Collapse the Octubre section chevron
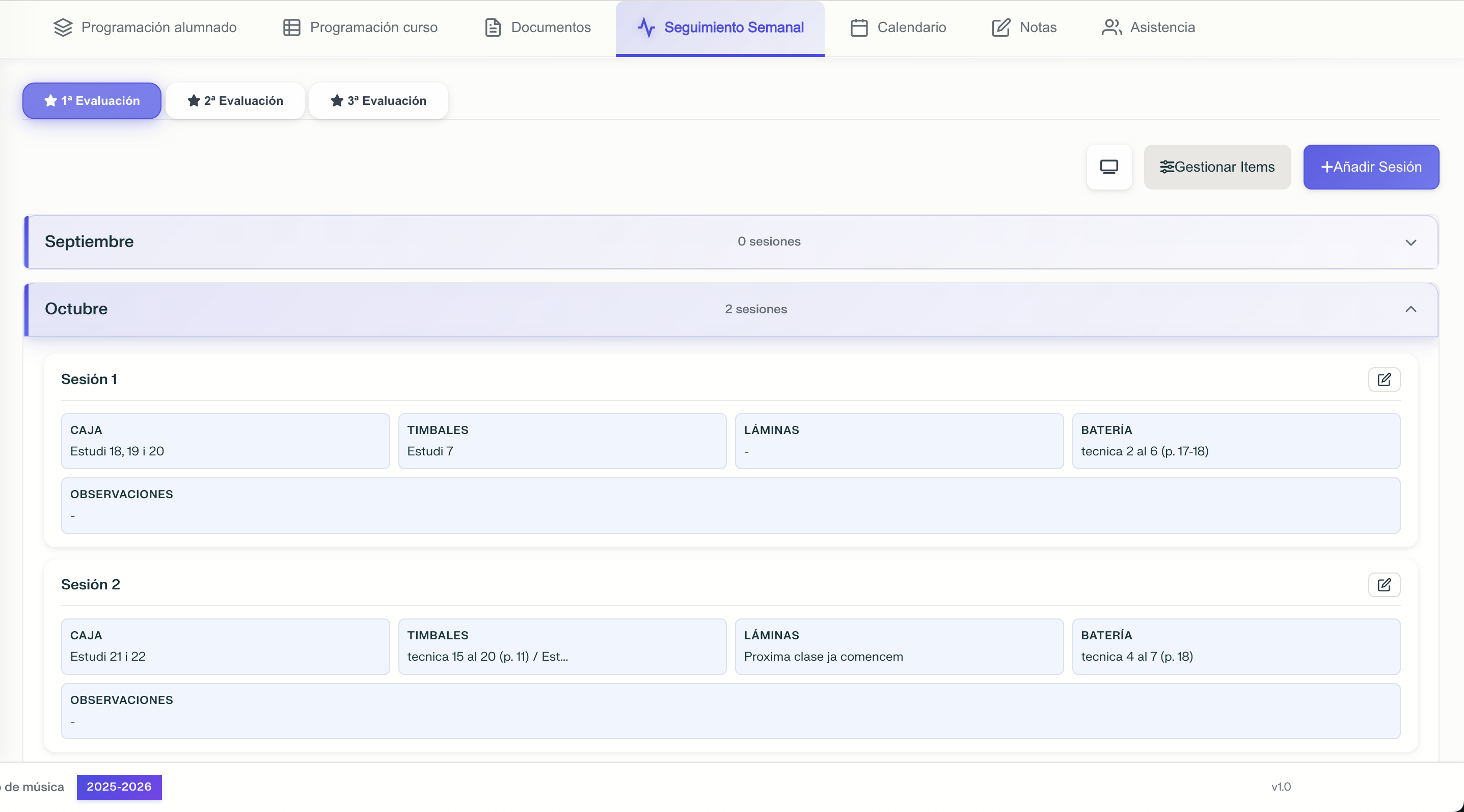The image size is (1464, 812). [1411, 309]
